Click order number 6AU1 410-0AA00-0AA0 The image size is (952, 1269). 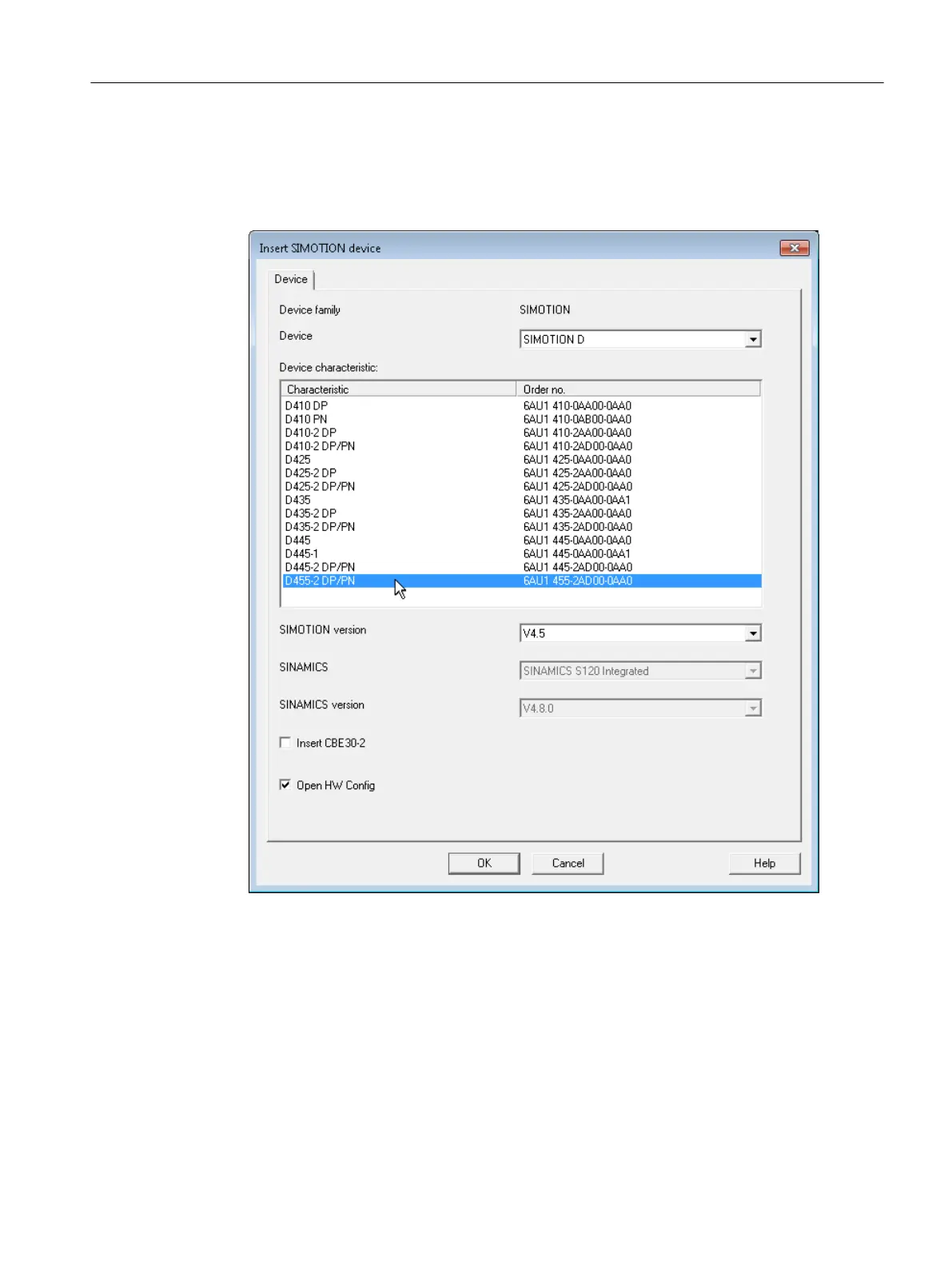577,405
